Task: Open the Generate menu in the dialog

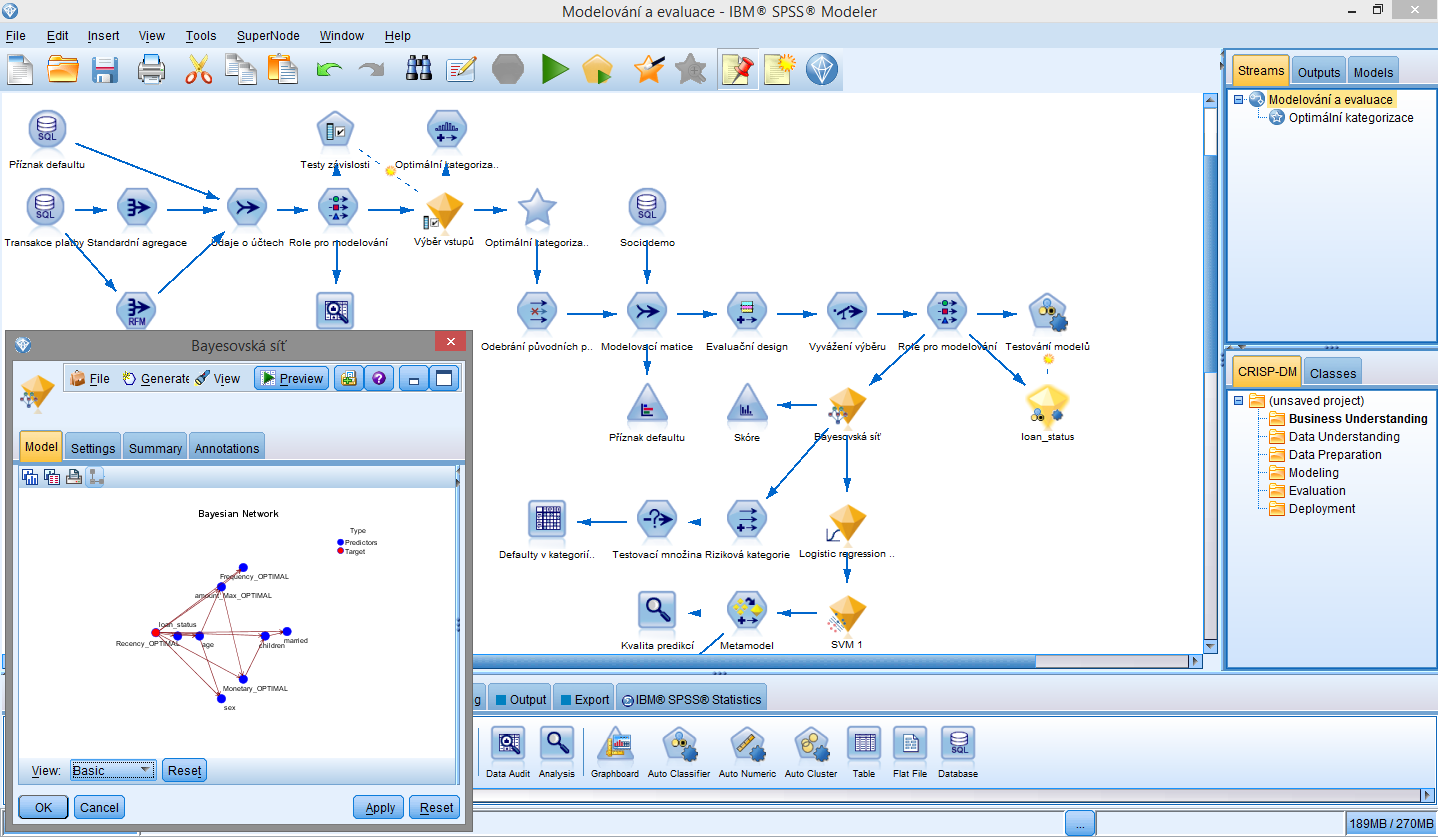Action: (155, 378)
